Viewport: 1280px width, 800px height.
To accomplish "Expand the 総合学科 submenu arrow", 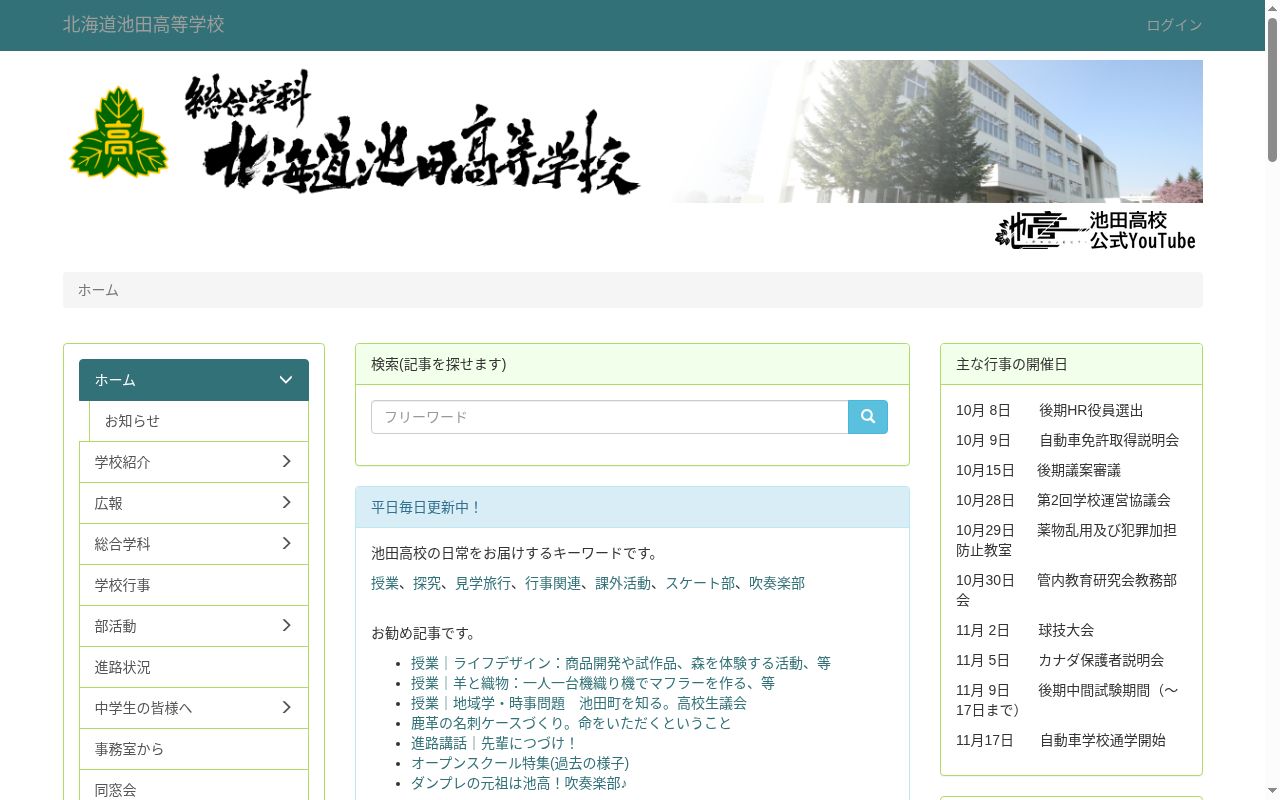I will coord(286,543).
